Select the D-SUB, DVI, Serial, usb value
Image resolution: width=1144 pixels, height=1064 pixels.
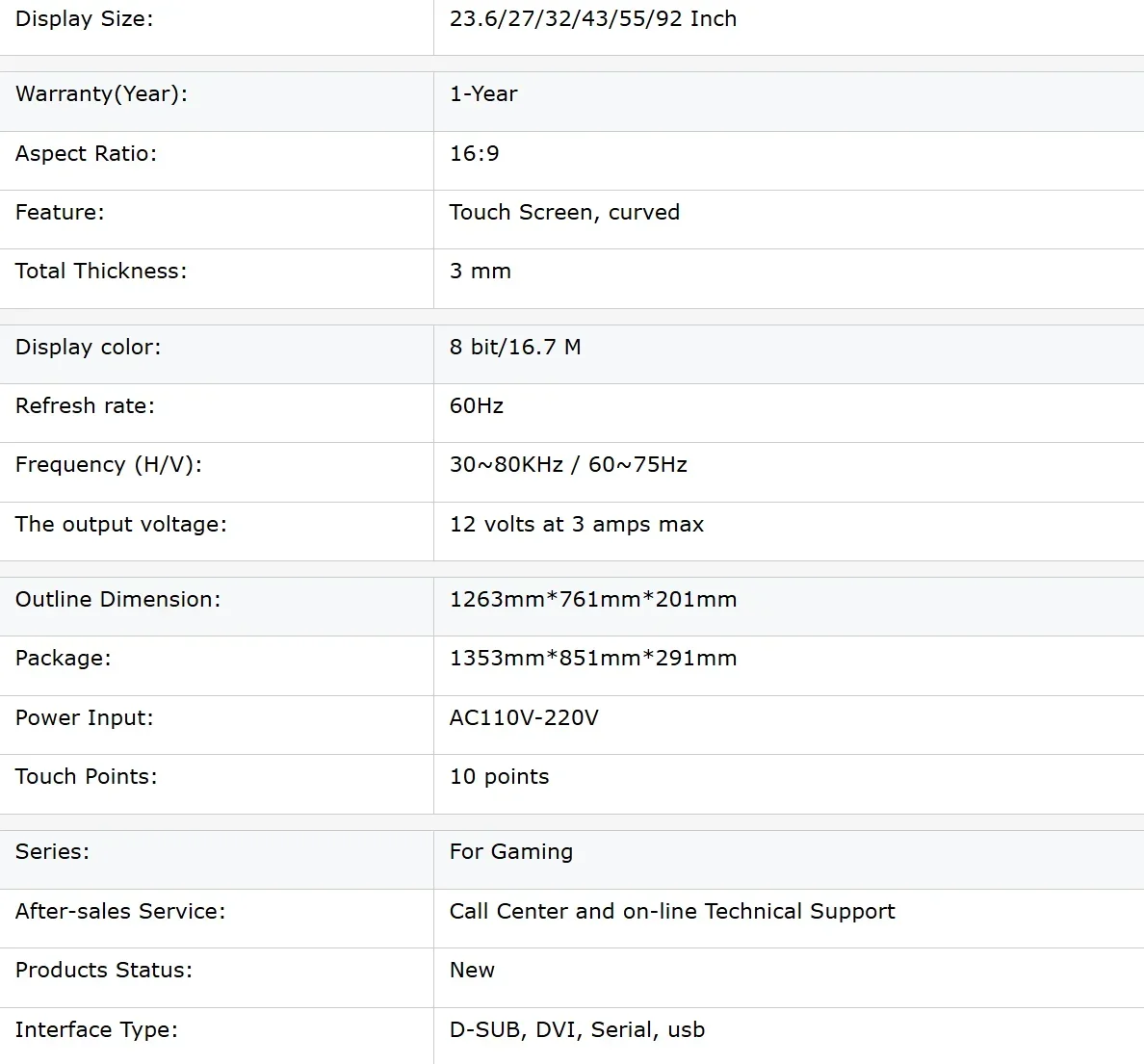point(577,1030)
